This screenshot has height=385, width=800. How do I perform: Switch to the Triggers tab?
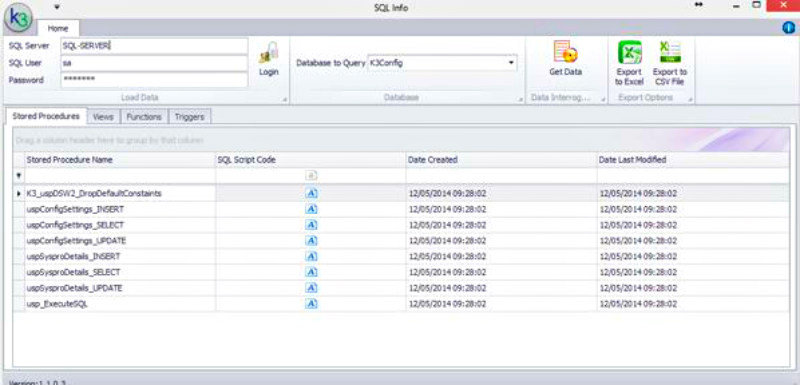(x=189, y=117)
